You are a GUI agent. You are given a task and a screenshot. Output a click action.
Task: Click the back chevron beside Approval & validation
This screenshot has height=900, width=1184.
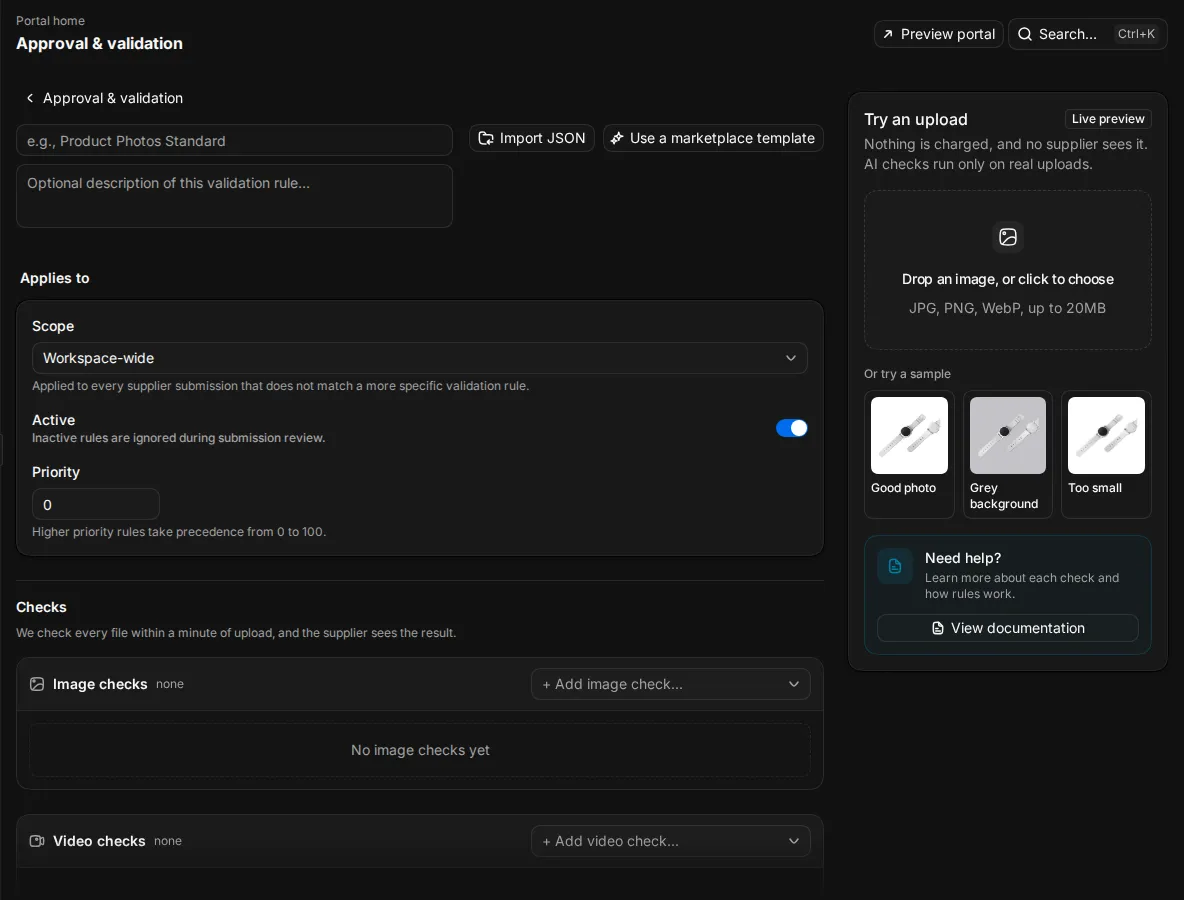click(x=29, y=98)
